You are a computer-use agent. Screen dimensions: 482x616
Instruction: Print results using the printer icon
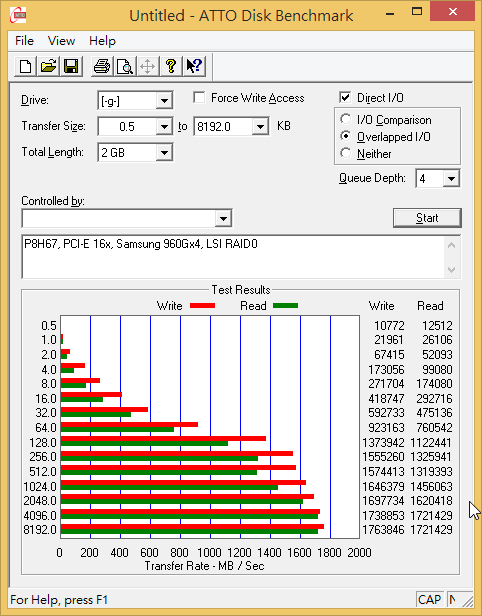tap(102, 66)
